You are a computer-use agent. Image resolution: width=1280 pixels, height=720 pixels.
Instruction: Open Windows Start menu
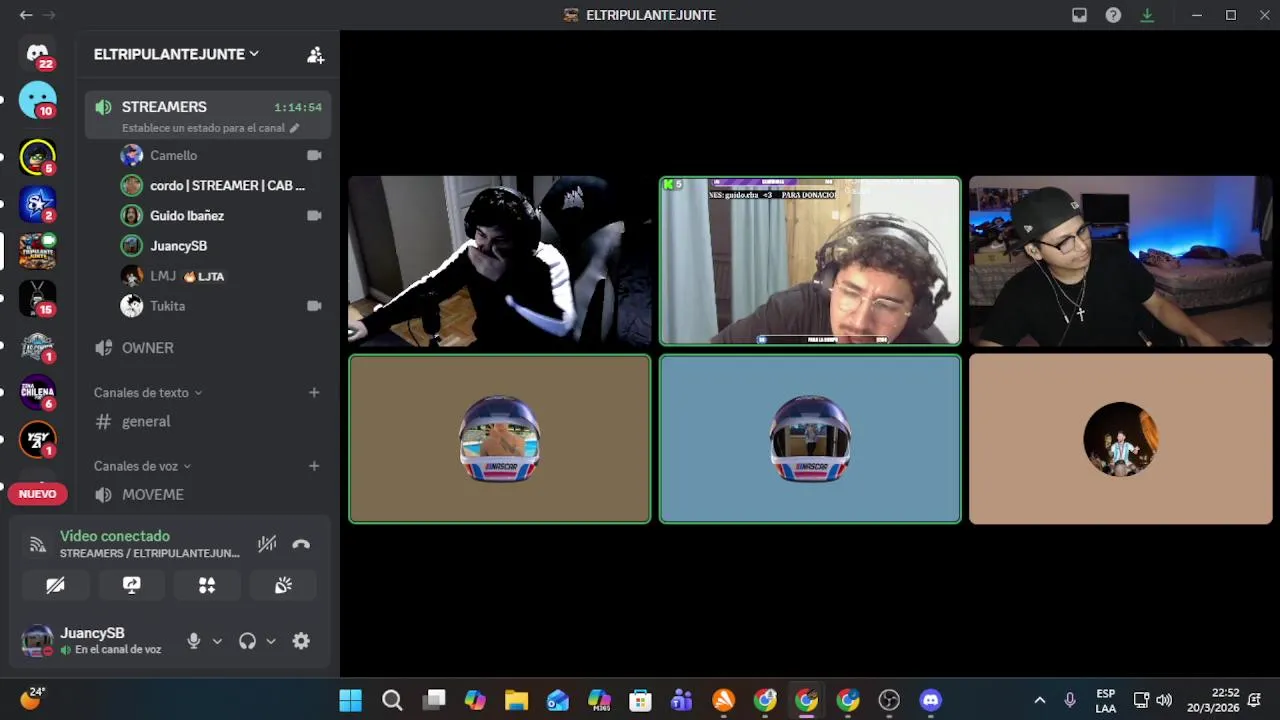point(350,700)
